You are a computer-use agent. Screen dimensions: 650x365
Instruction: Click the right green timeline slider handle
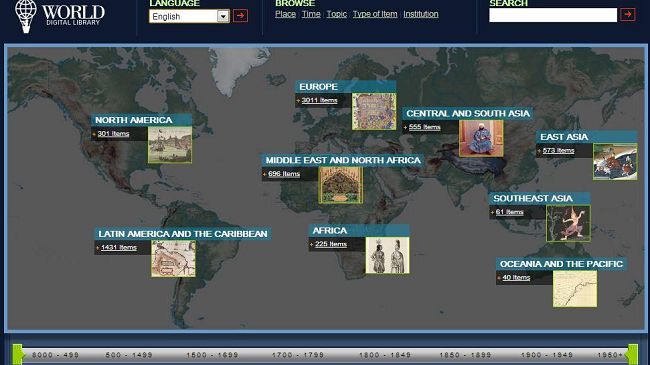(x=633, y=355)
